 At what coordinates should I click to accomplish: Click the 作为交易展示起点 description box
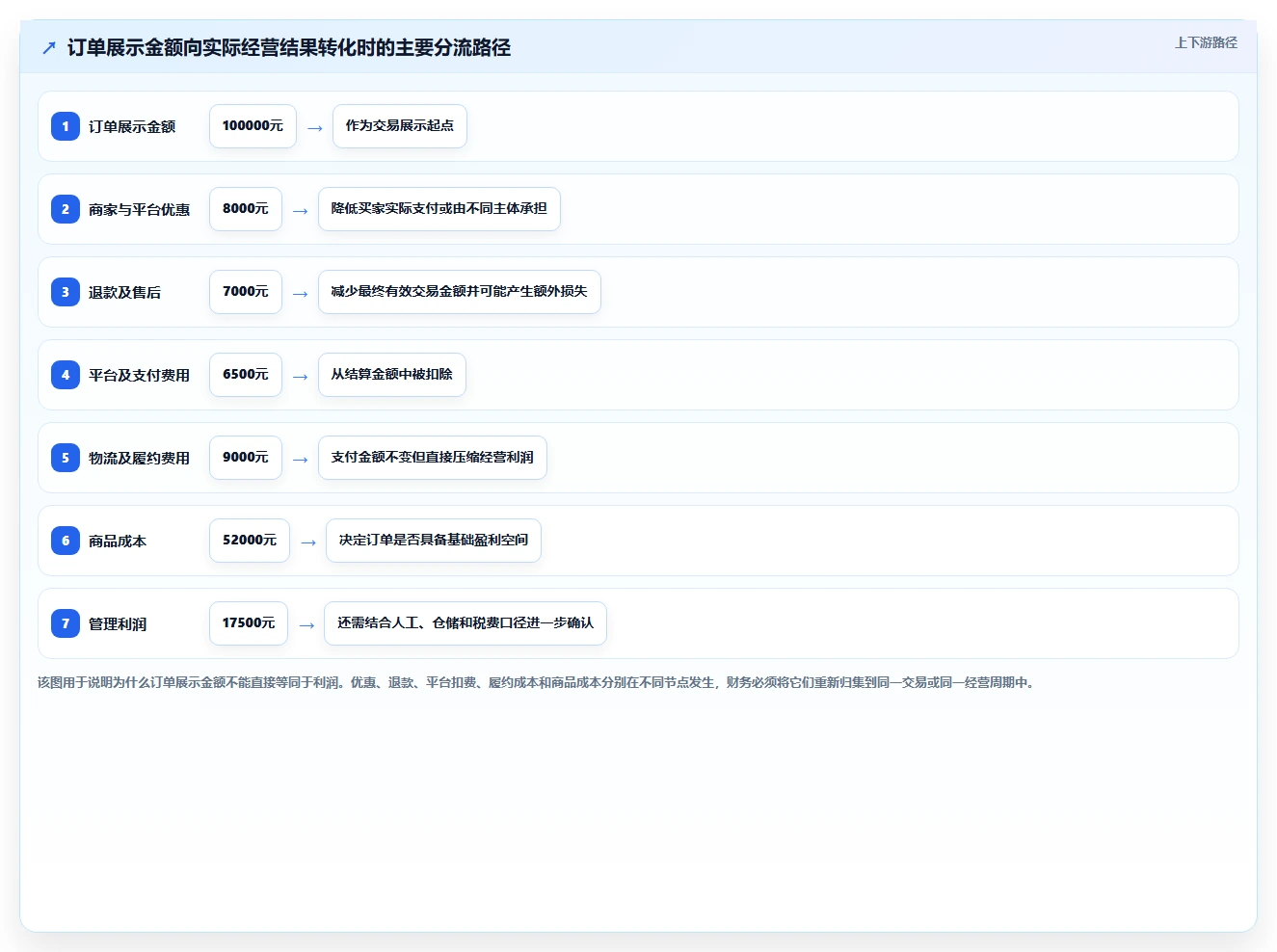[x=400, y=126]
